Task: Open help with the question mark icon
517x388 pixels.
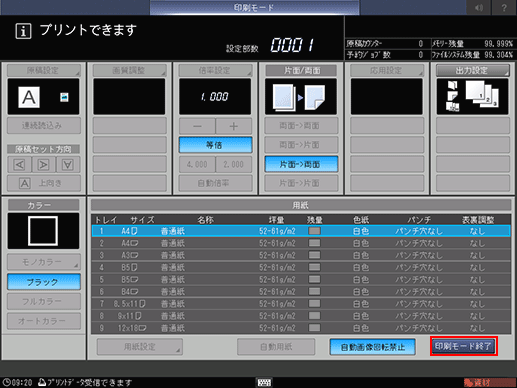Action: [x=504, y=7]
